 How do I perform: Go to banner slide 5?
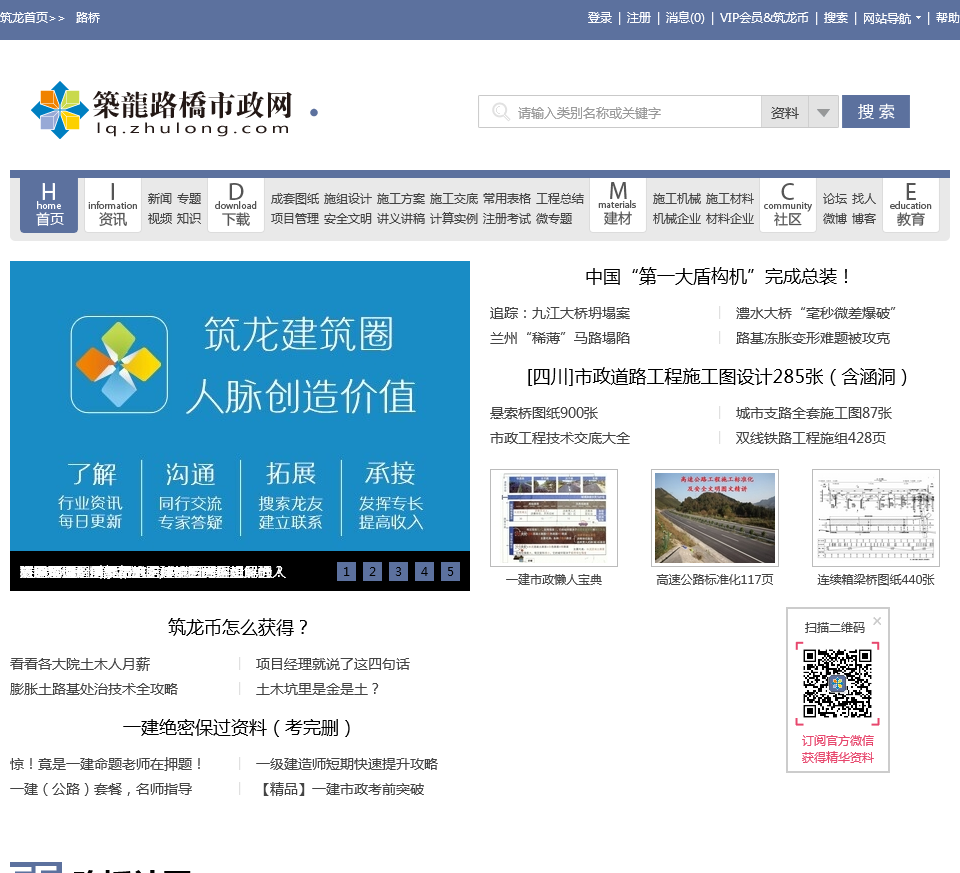(450, 572)
